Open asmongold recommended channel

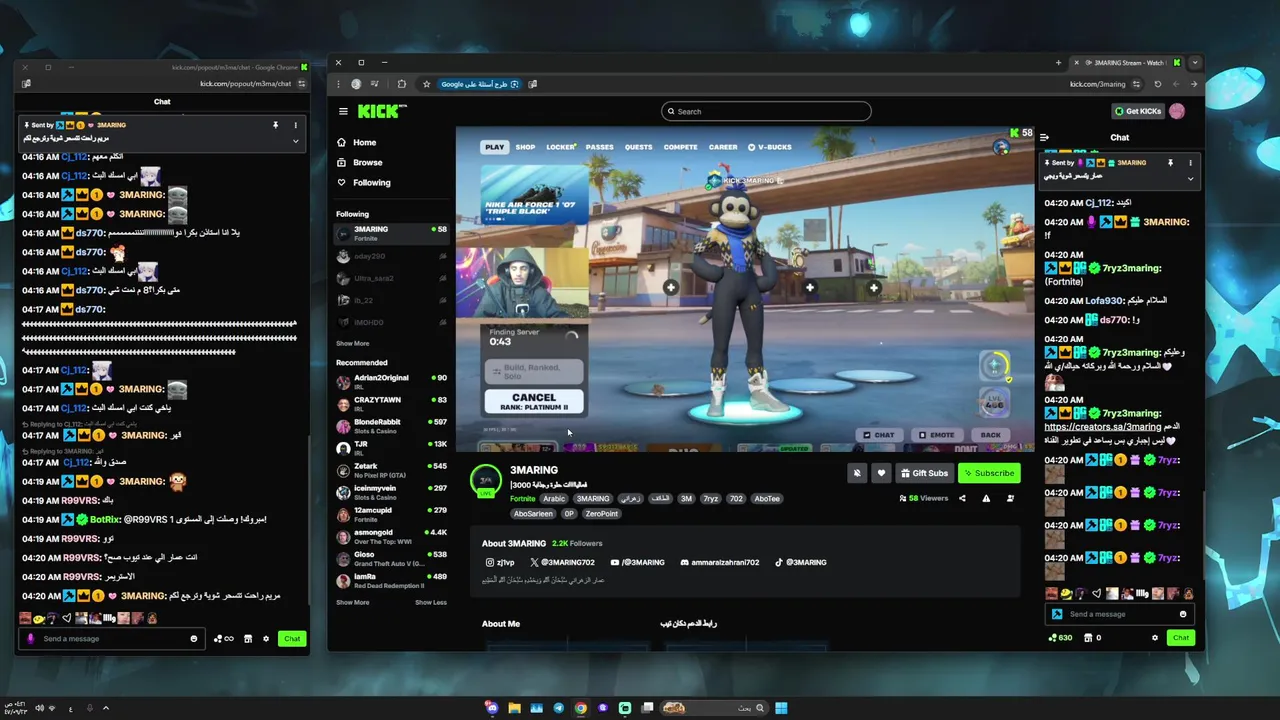[x=392, y=536]
